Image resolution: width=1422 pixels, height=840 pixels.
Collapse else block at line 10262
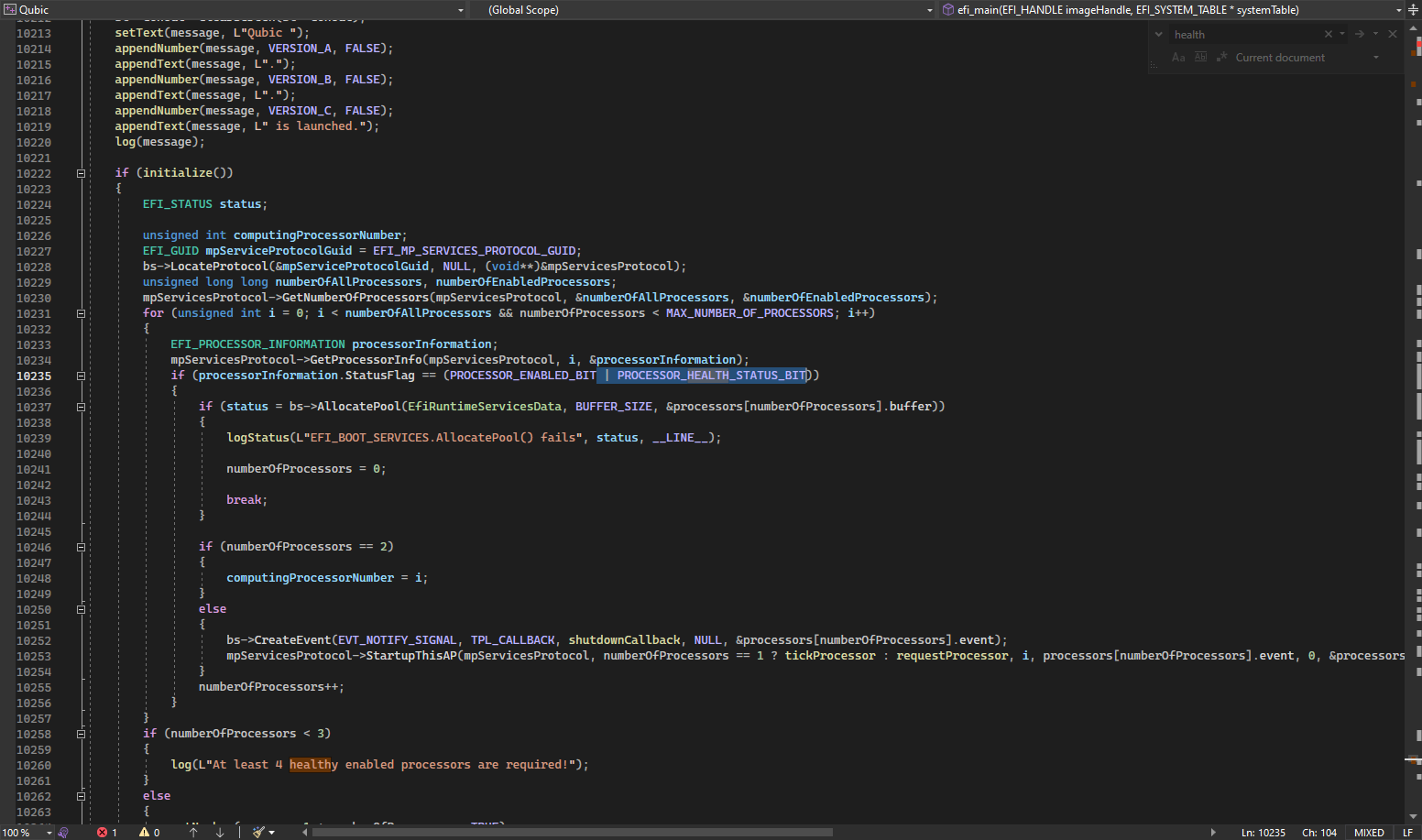coord(81,796)
